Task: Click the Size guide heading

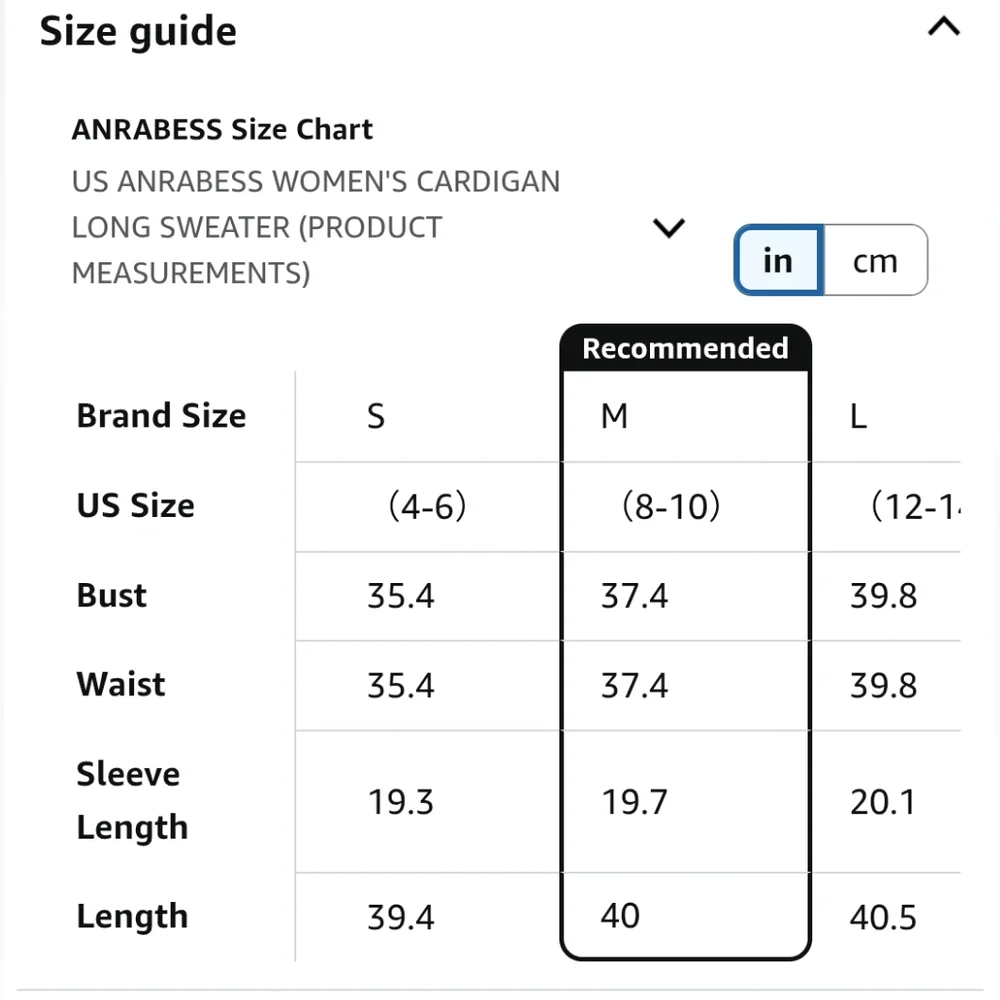Action: pos(138,32)
